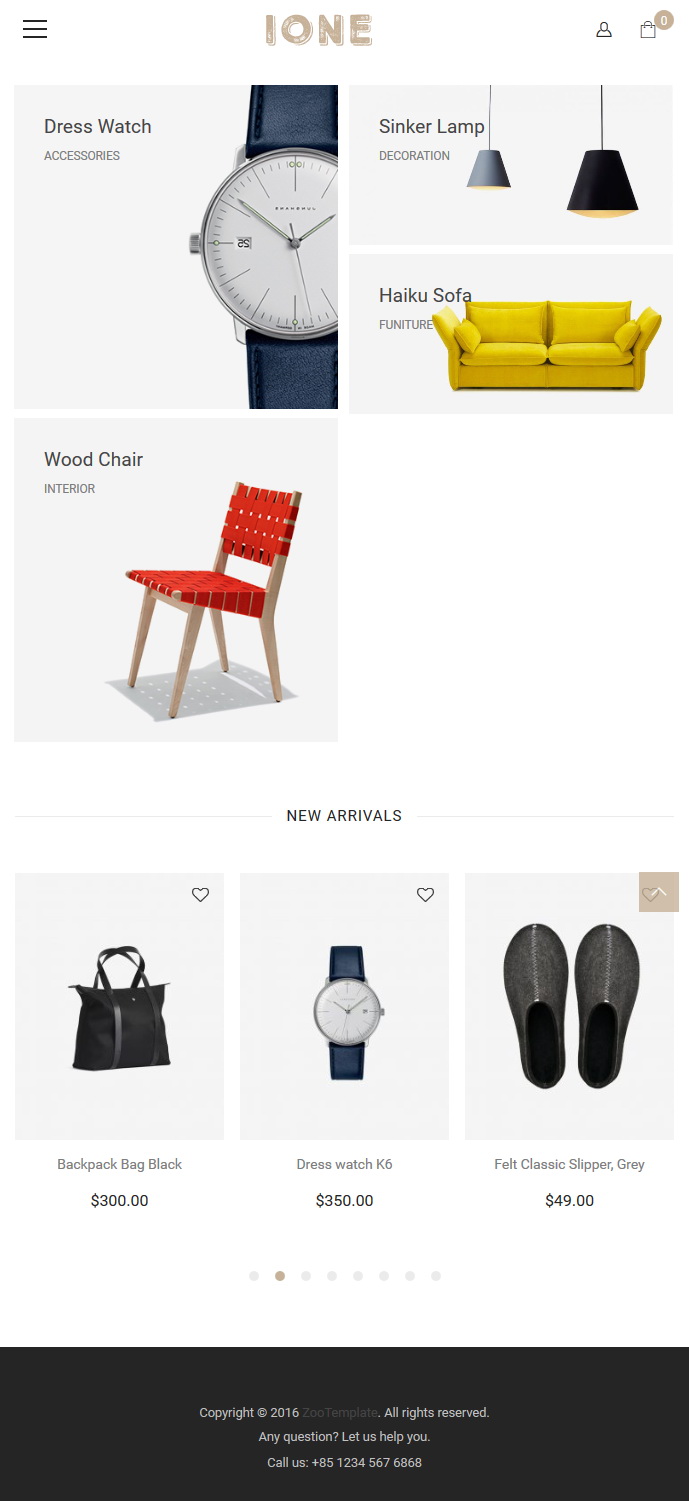Open the Haiku Sofa furniture banner
Screen dimensions: 689x1501
(x=511, y=334)
